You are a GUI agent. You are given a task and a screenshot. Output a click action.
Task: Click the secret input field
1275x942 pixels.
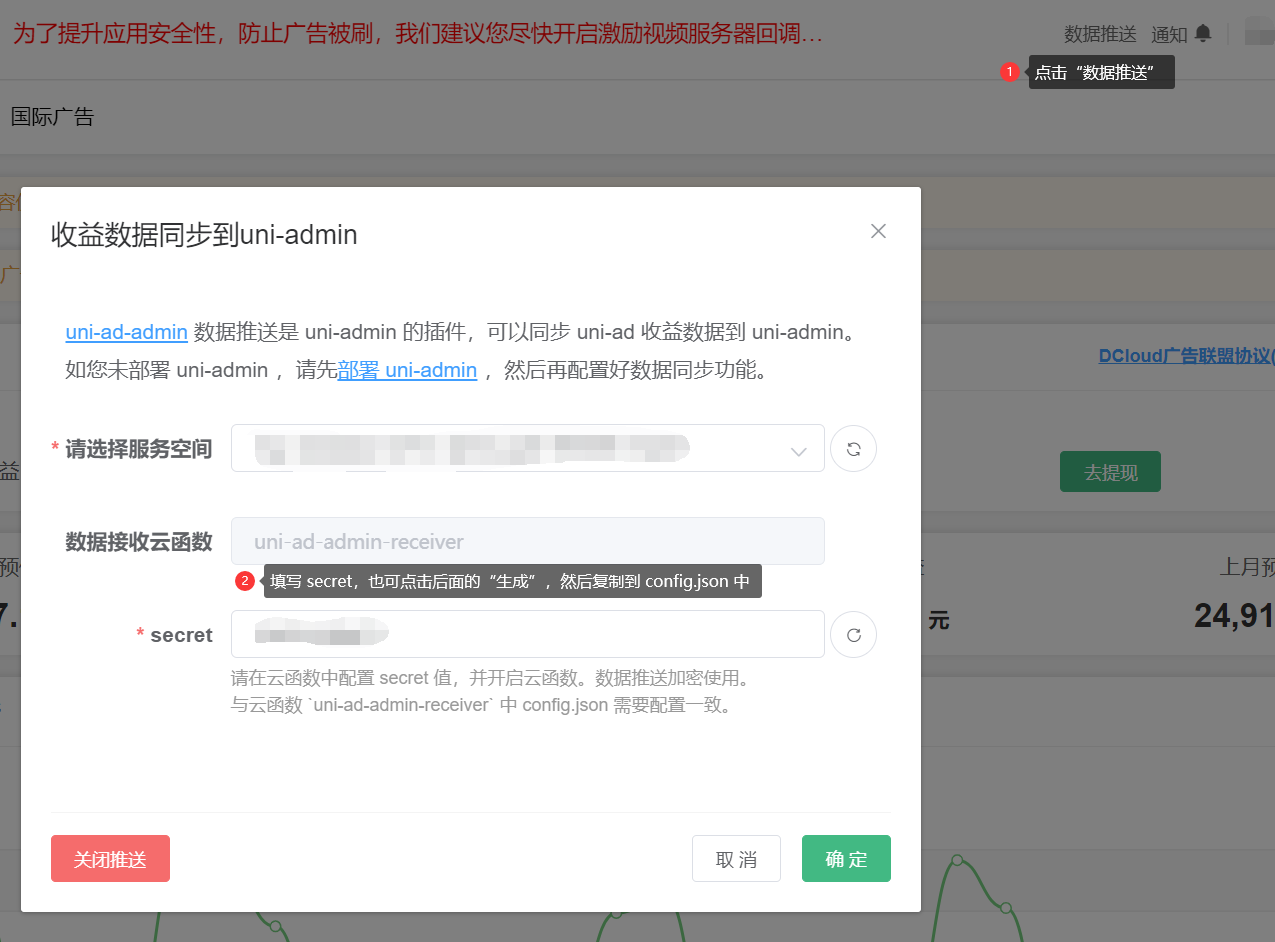[528, 634]
